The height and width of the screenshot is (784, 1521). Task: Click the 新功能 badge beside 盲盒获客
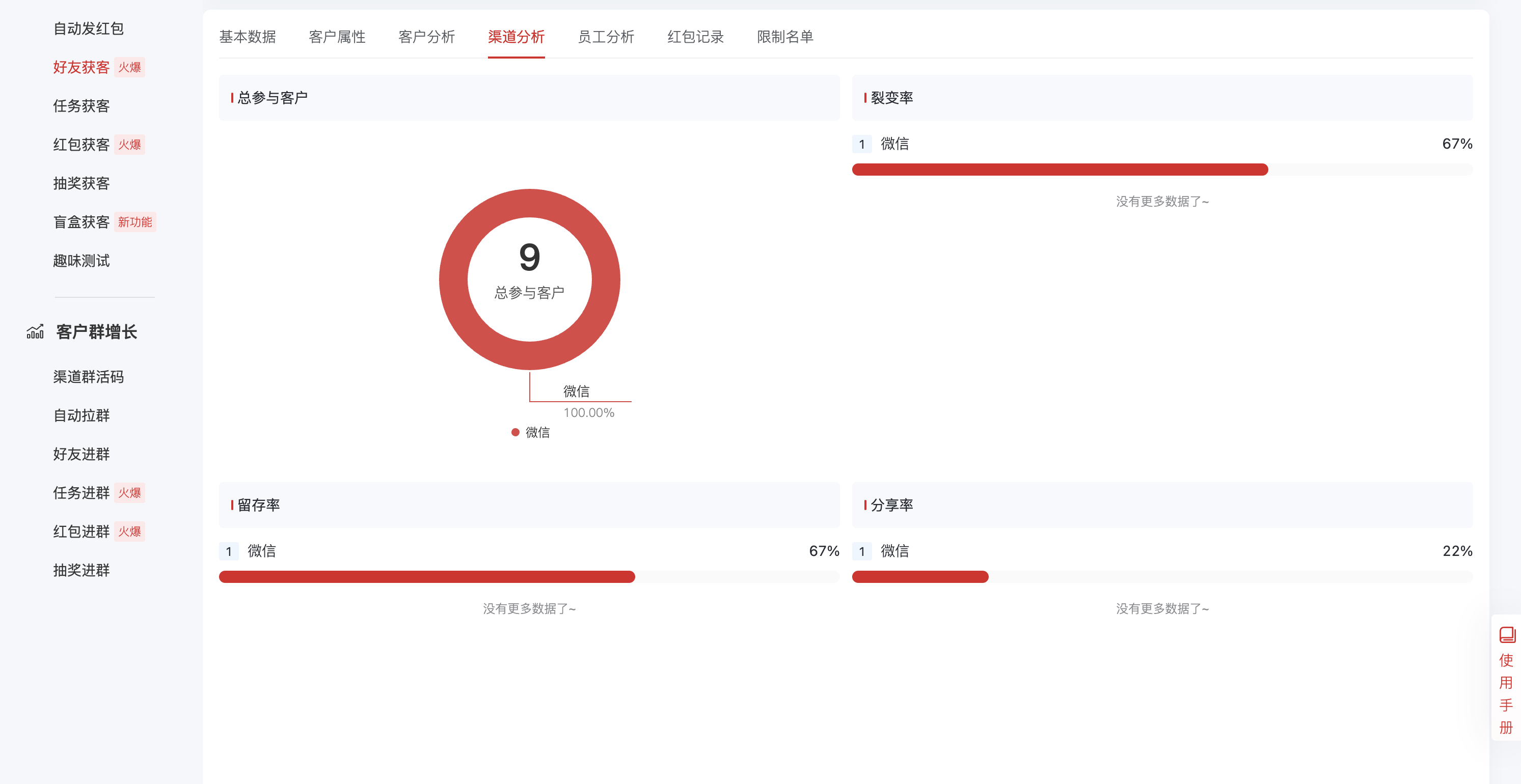coord(134,222)
